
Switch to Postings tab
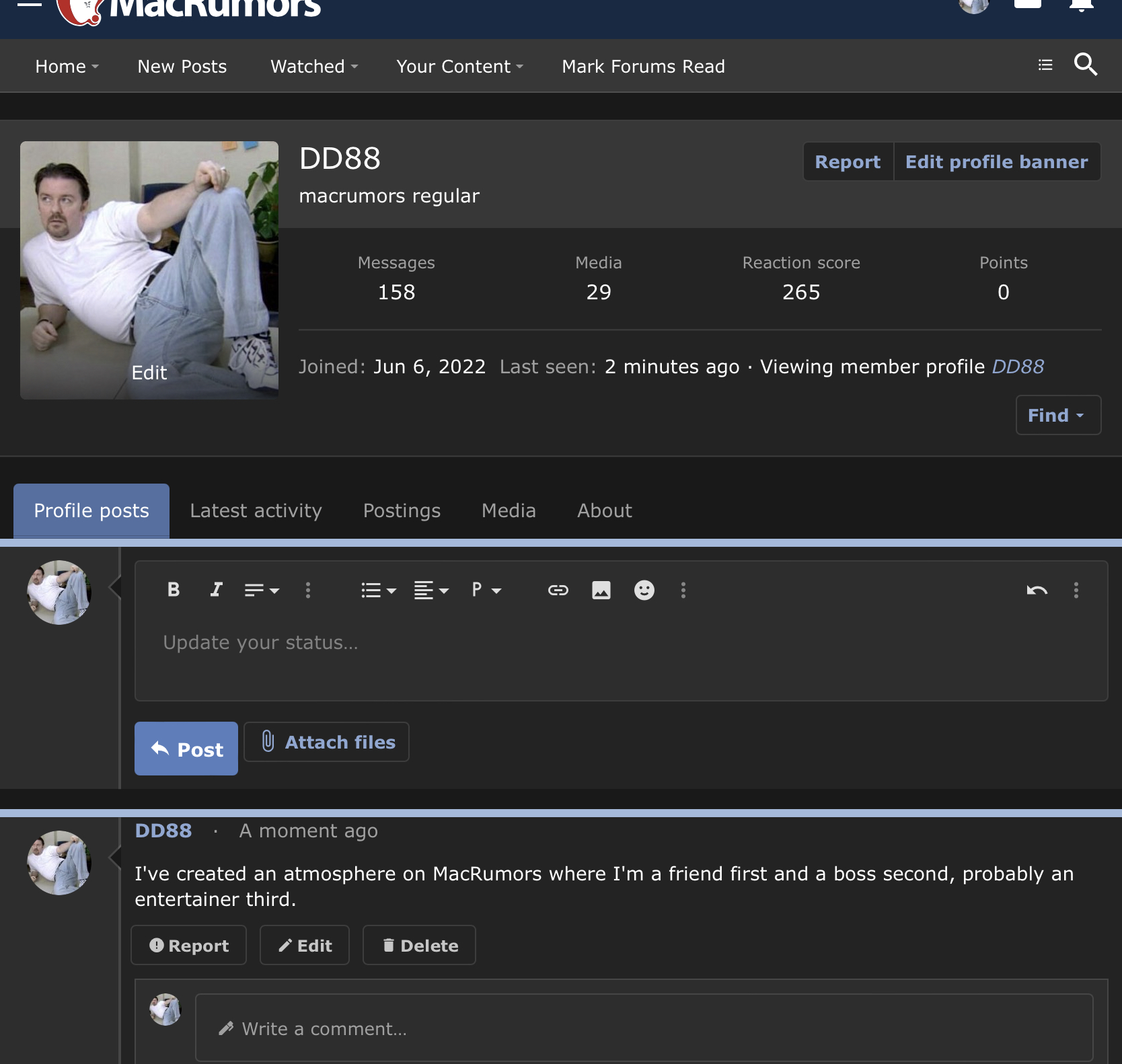coord(402,510)
